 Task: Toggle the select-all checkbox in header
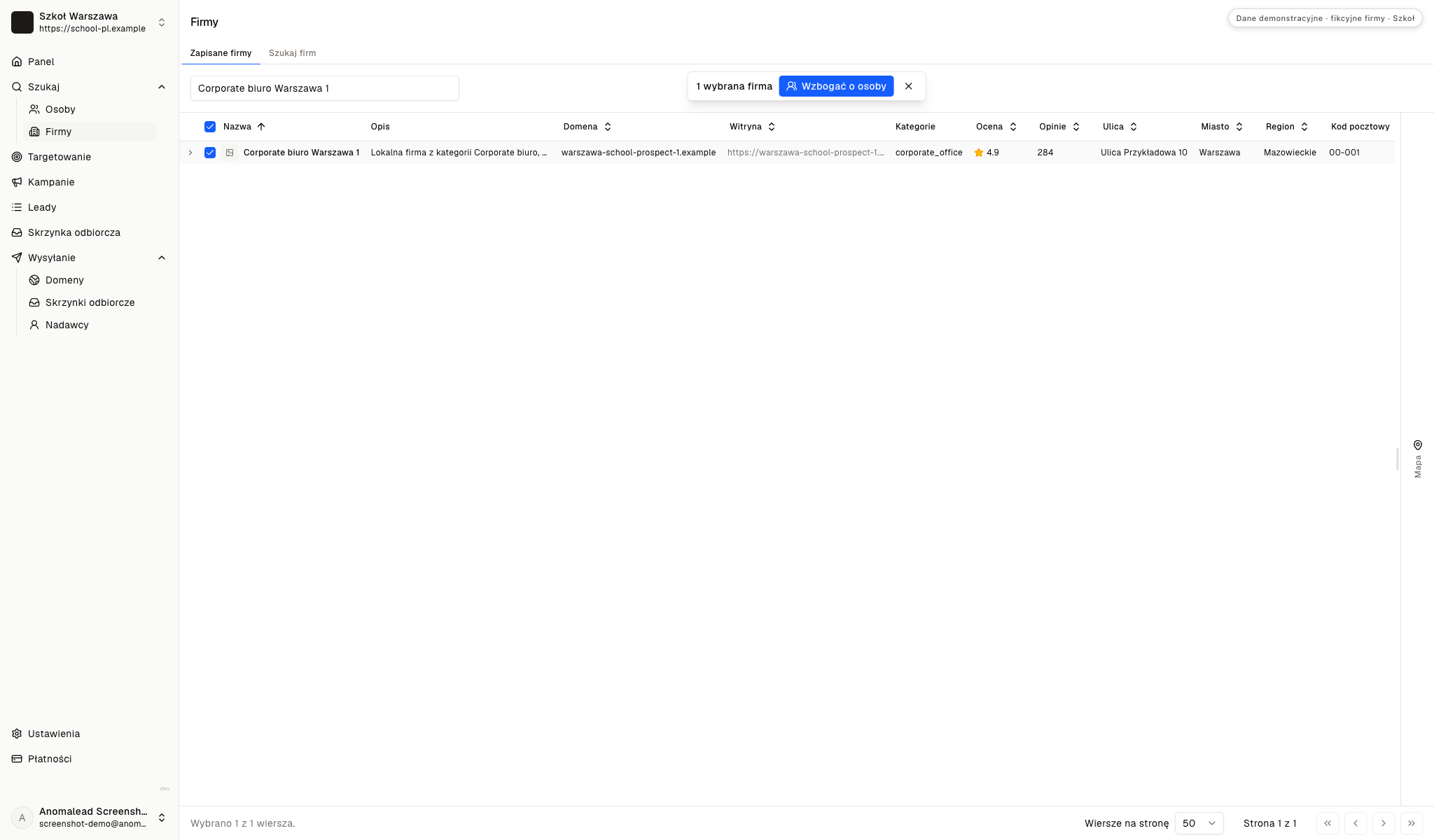[210, 127]
